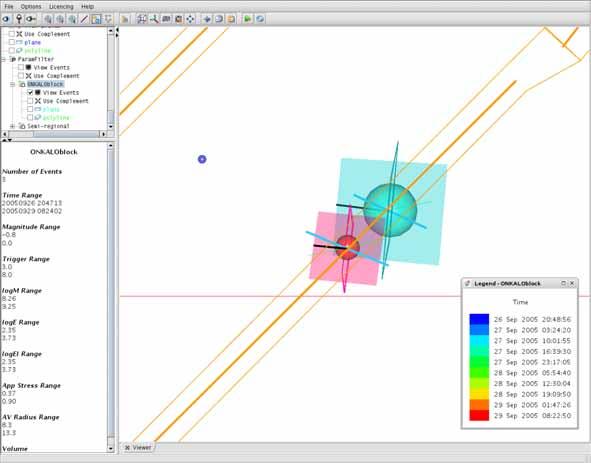Click the tree horizontal scroll-left arrow
591x463 pixels.
click(x=5, y=134)
